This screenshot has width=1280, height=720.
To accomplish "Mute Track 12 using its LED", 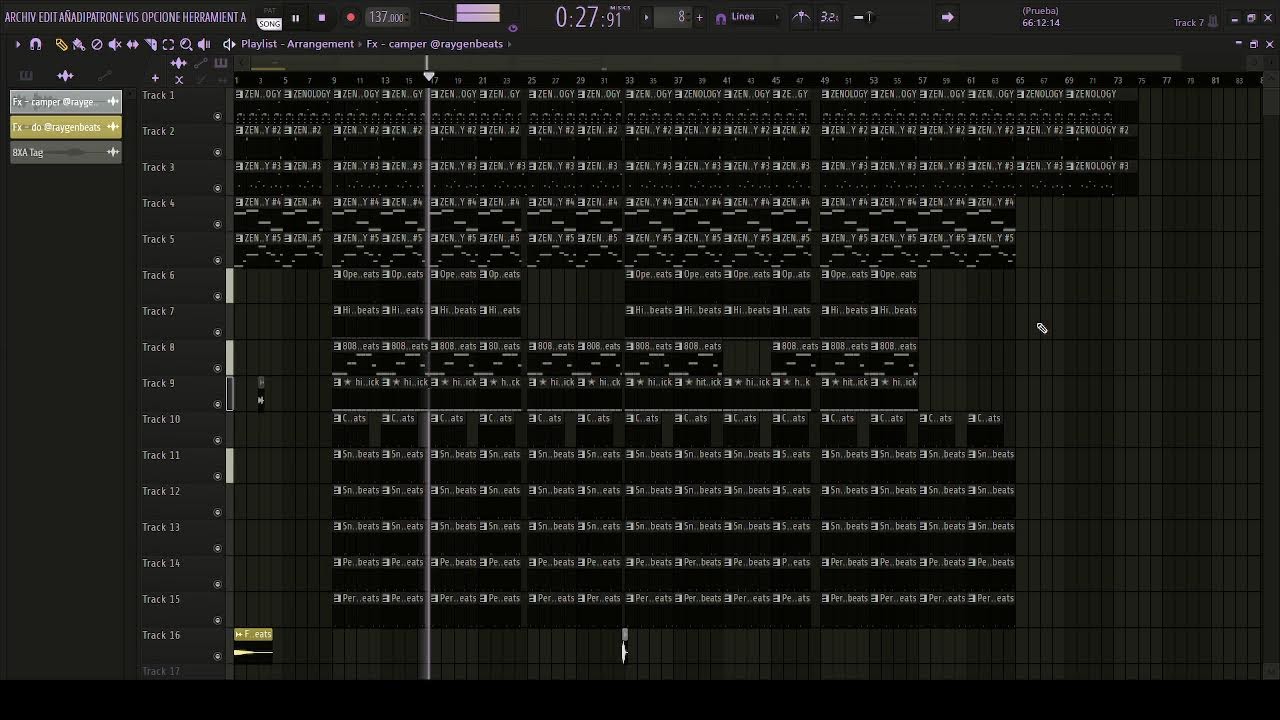I will point(217,512).
